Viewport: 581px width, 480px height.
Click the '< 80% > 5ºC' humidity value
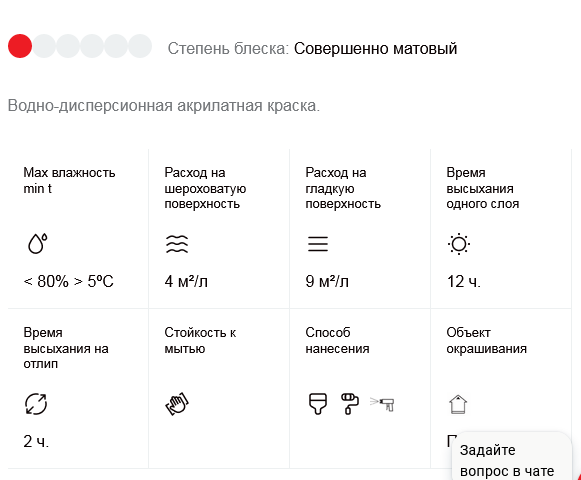click(x=68, y=282)
